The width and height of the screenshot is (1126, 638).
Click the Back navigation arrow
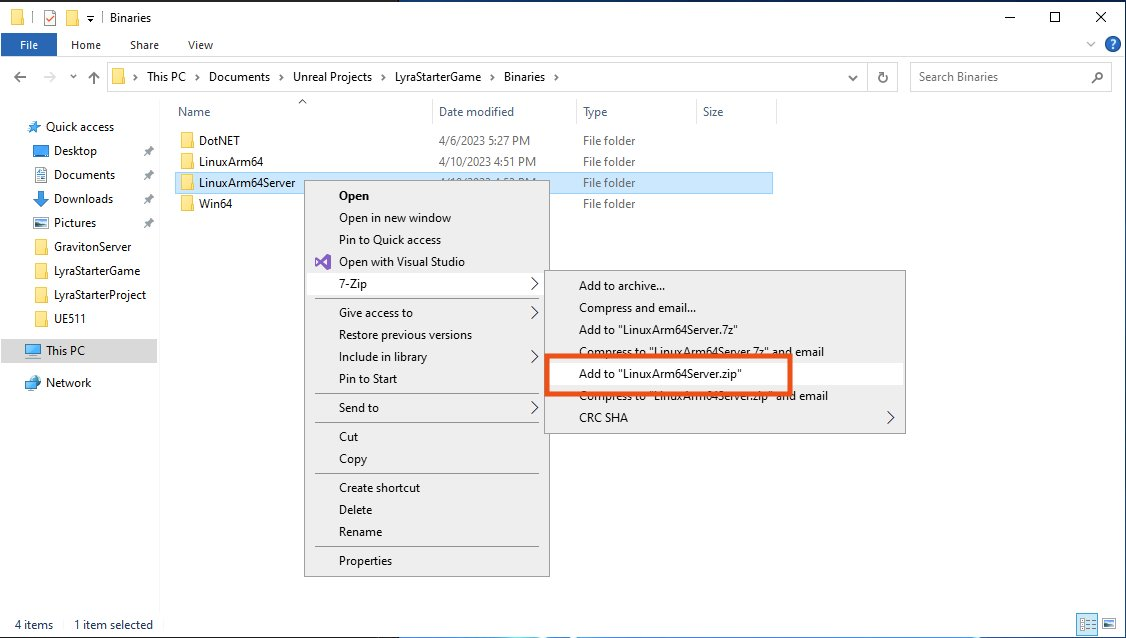[20, 77]
